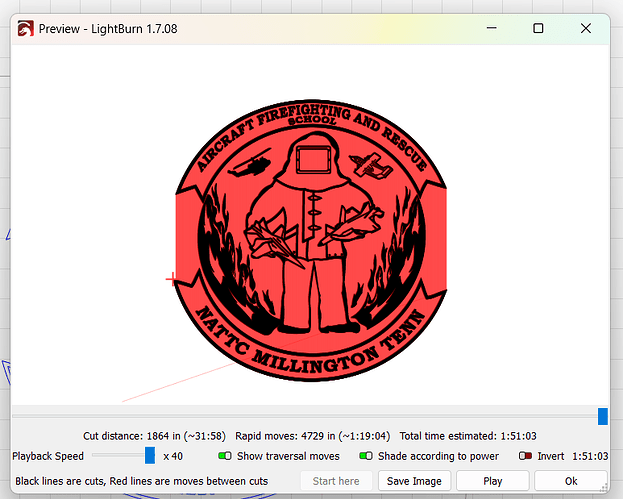Image resolution: width=623 pixels, height=499 pixels.
Task: Click the Total time estimated 1:51:03 text
Action: coord(468,436)
